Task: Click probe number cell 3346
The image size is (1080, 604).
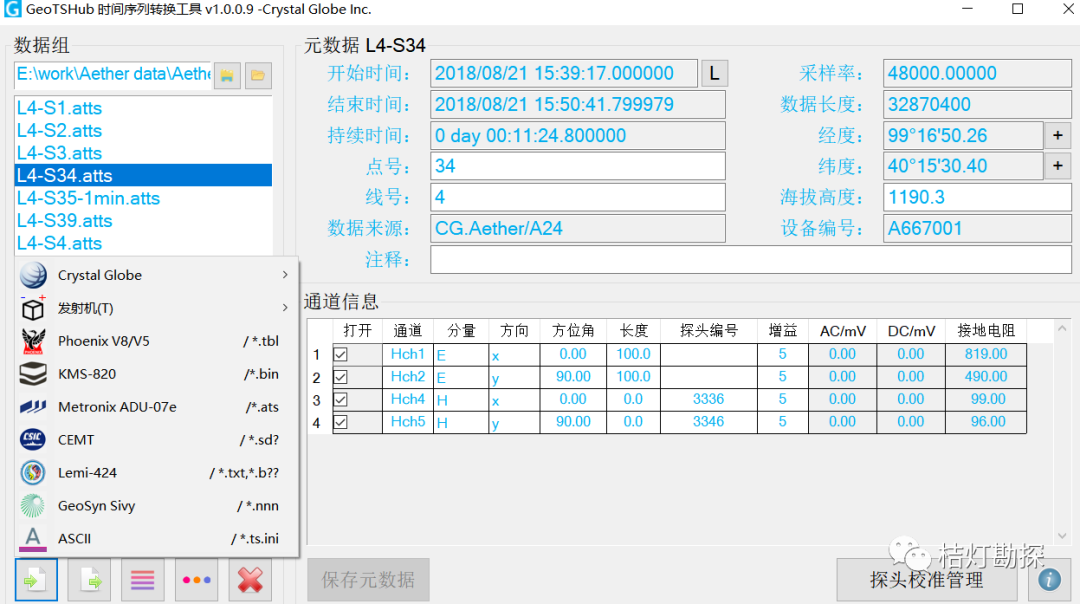Action: (709, 421)
